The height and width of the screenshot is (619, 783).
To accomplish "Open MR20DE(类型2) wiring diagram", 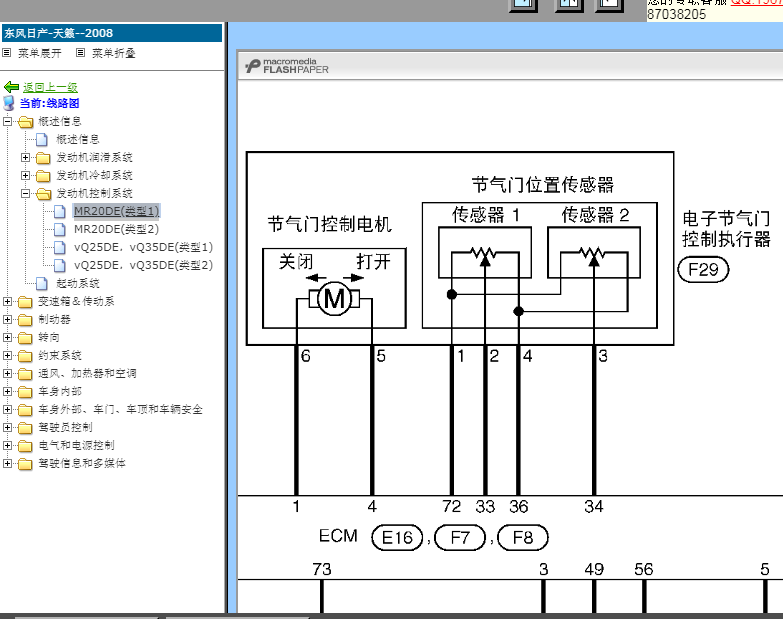I will pyautogui.click(x=116, y=229).
